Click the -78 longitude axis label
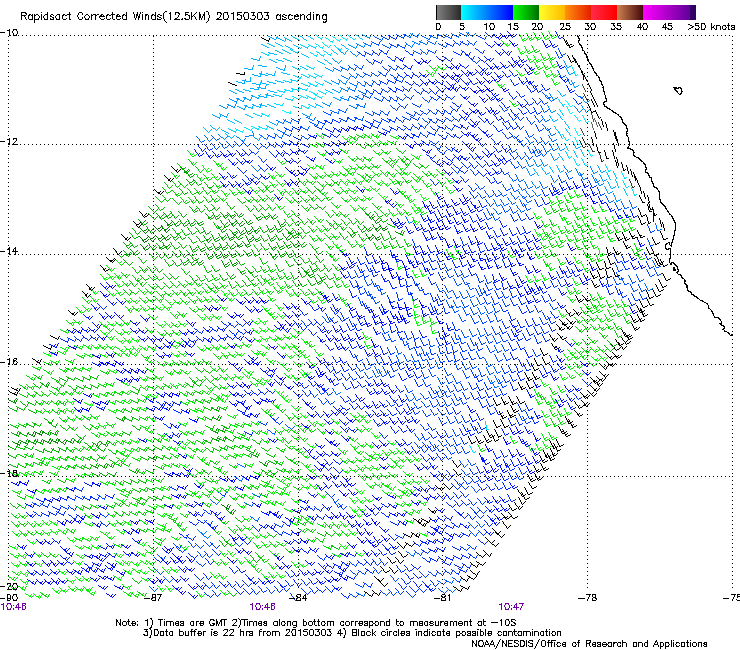This screenshot has width=740, height=650. pyautogui.click(x=587, y=598)
